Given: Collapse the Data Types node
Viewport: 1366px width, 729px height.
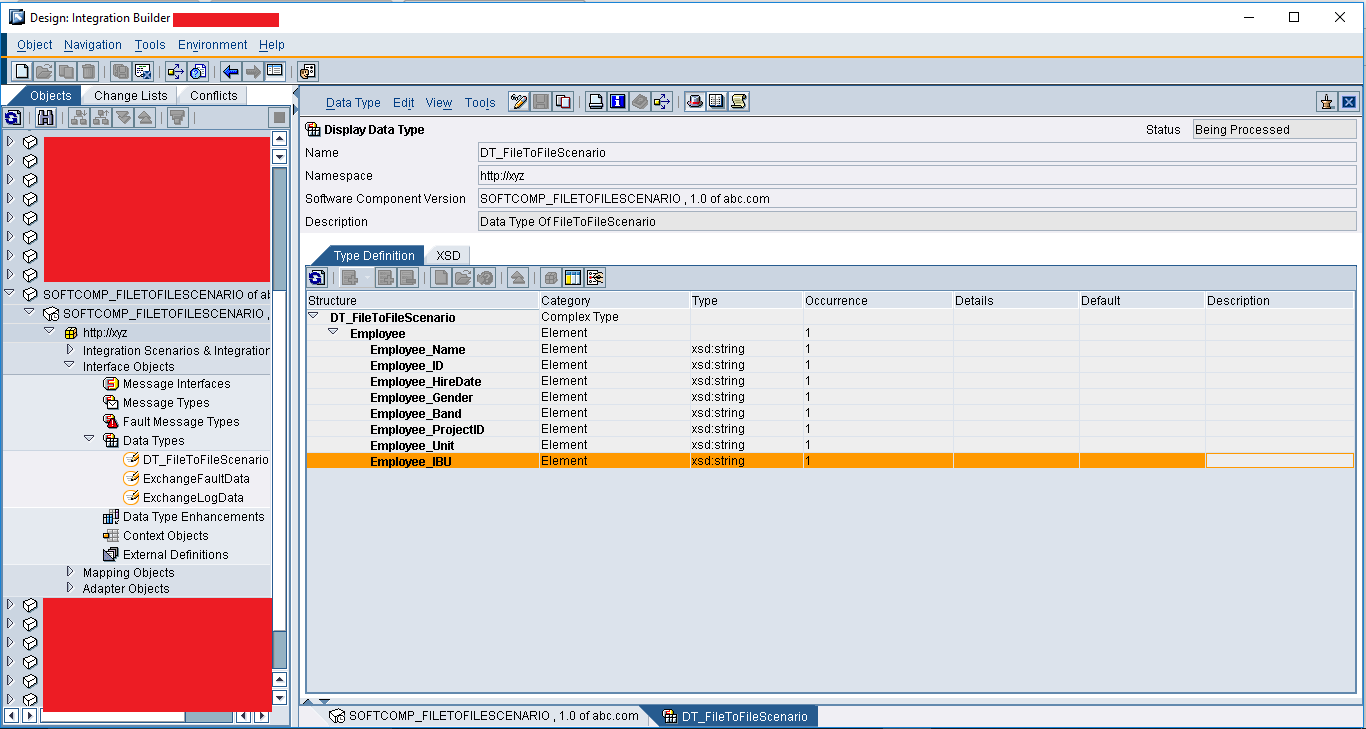Looking at the screenshot, I should (88, 440).
